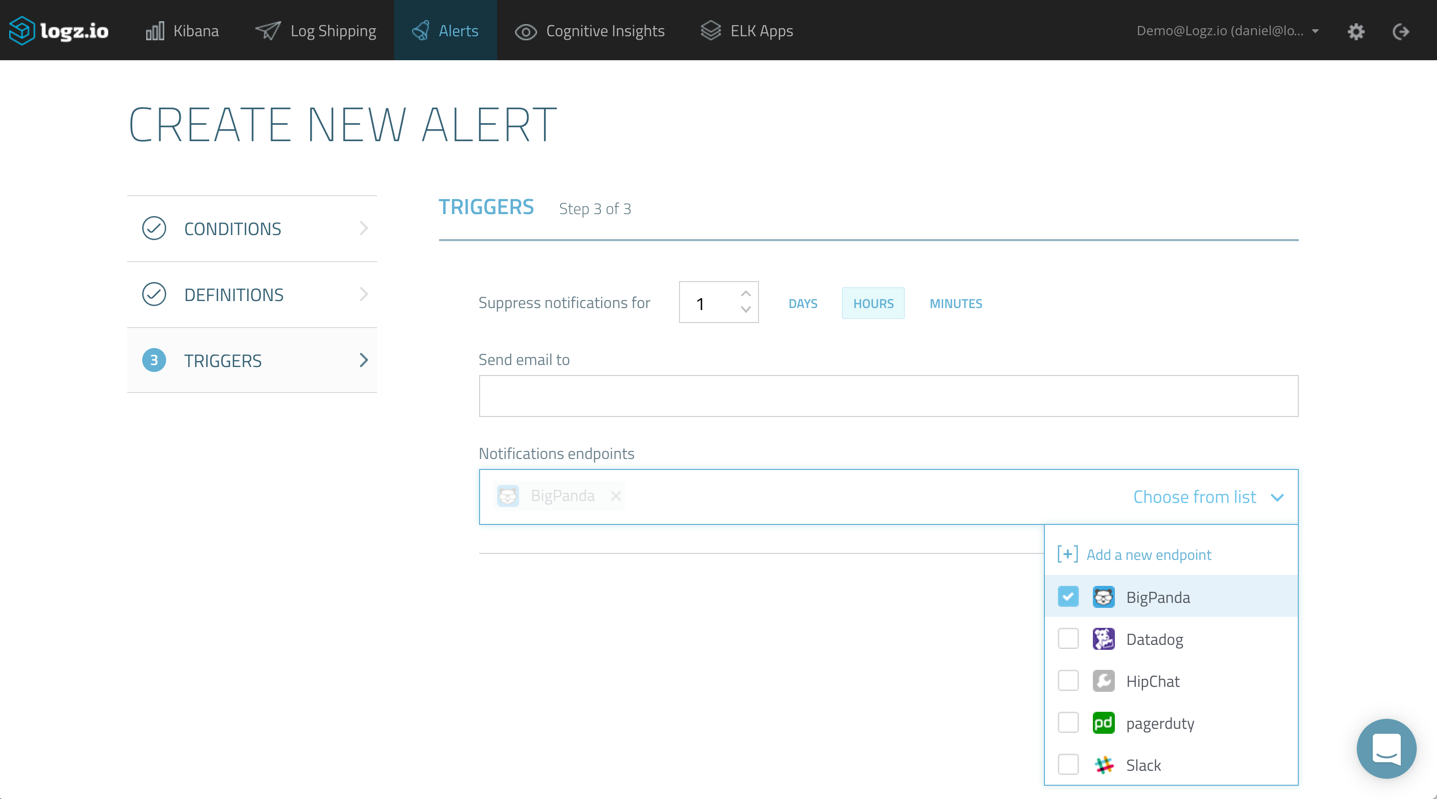Increase suppress notifications value
The image size is (1437, 799).
tap(746, 294)
